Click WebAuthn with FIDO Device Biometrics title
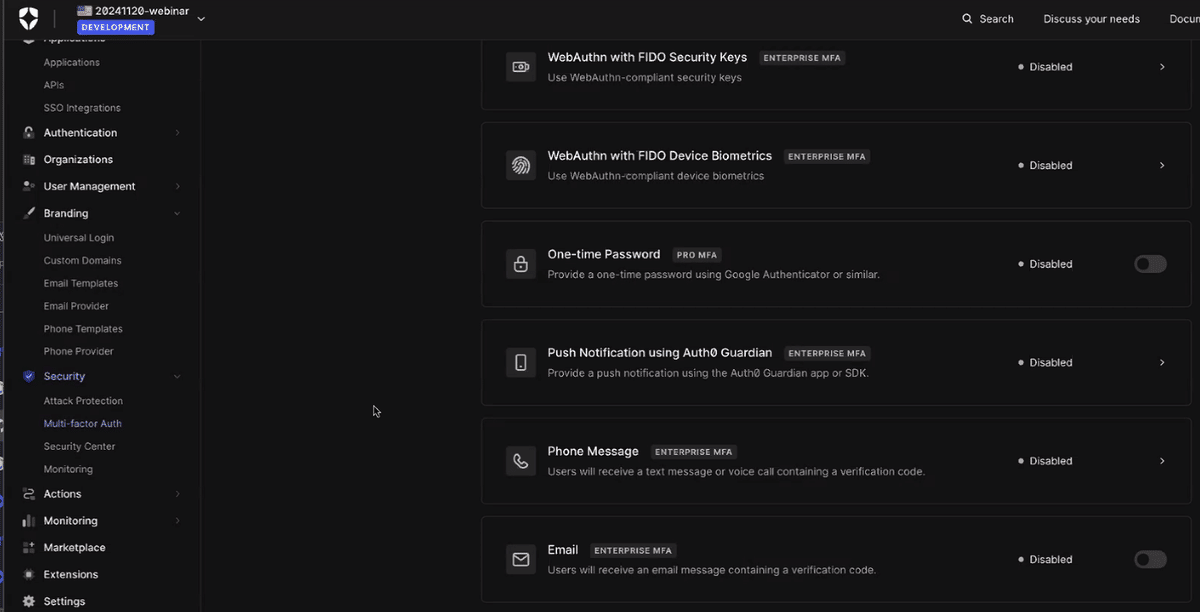This screenshot has height=612, width=1200. tap(660, 156)
